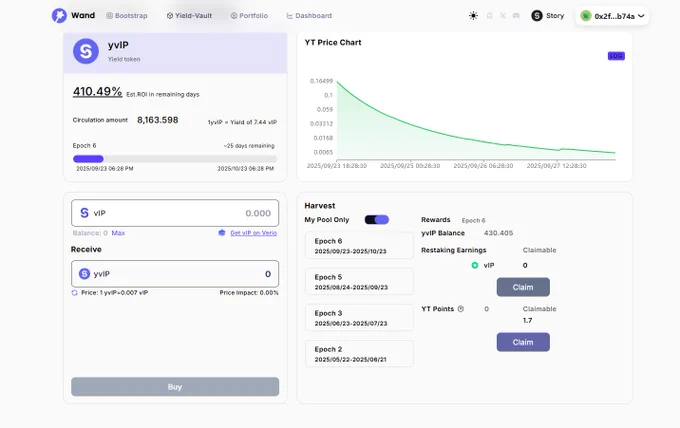Click the Harvest heading

[x=320, y=206]
